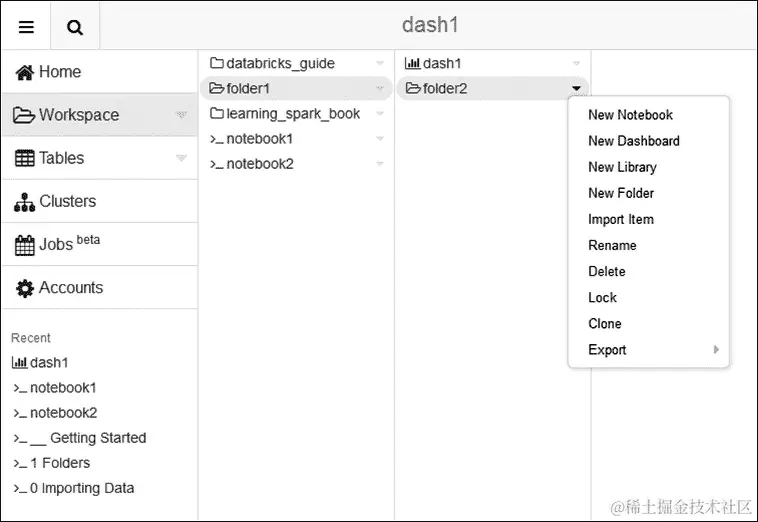Click the learning_spark_book folder icon

tap(217, 113)
